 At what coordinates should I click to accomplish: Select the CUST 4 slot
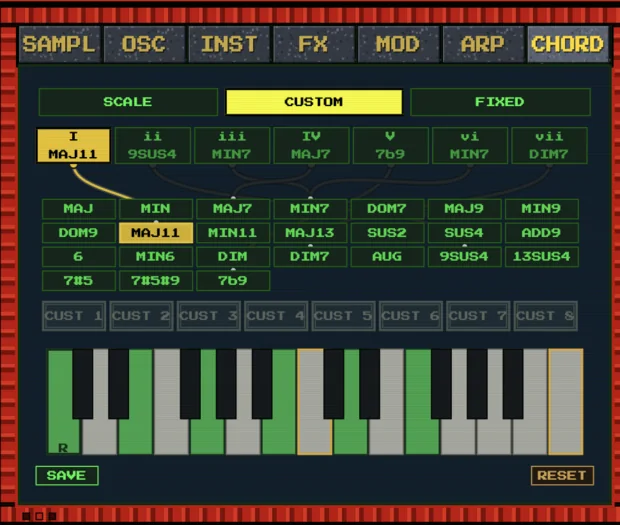[276, 316]
